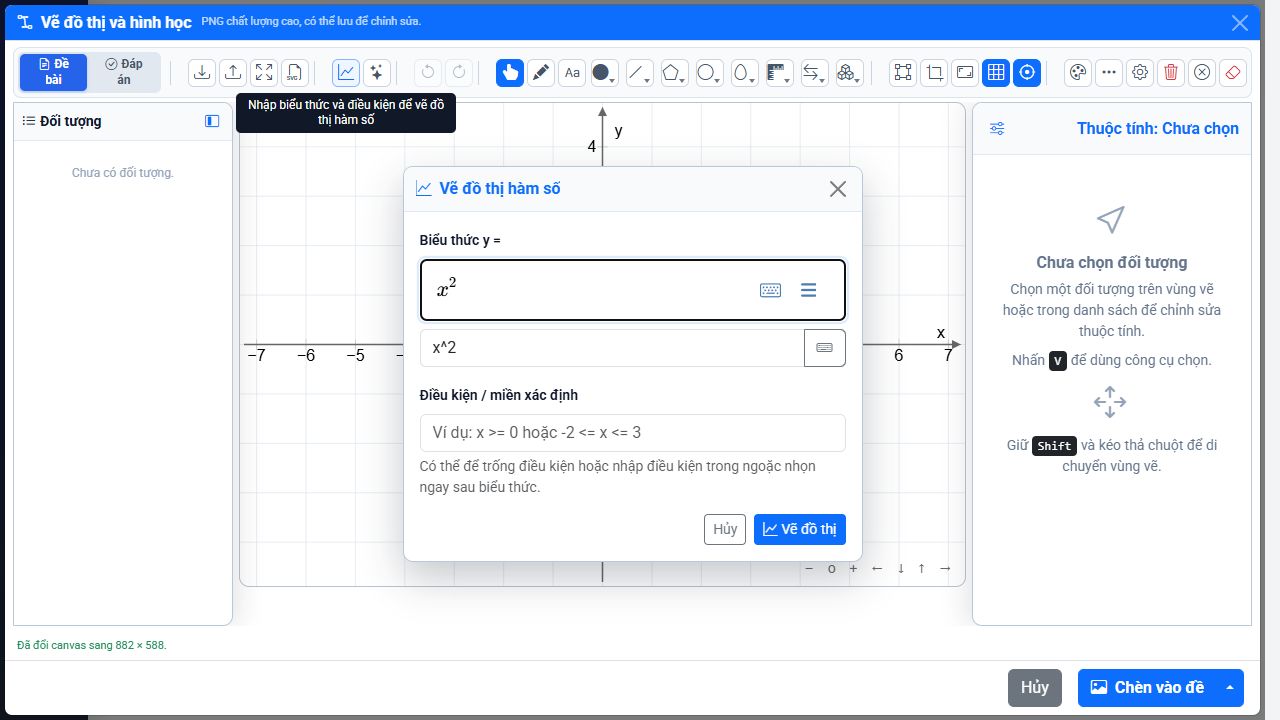Expand the polygon tool dropdown
The height and width of the screenshot is (720, 1280).
675,72
